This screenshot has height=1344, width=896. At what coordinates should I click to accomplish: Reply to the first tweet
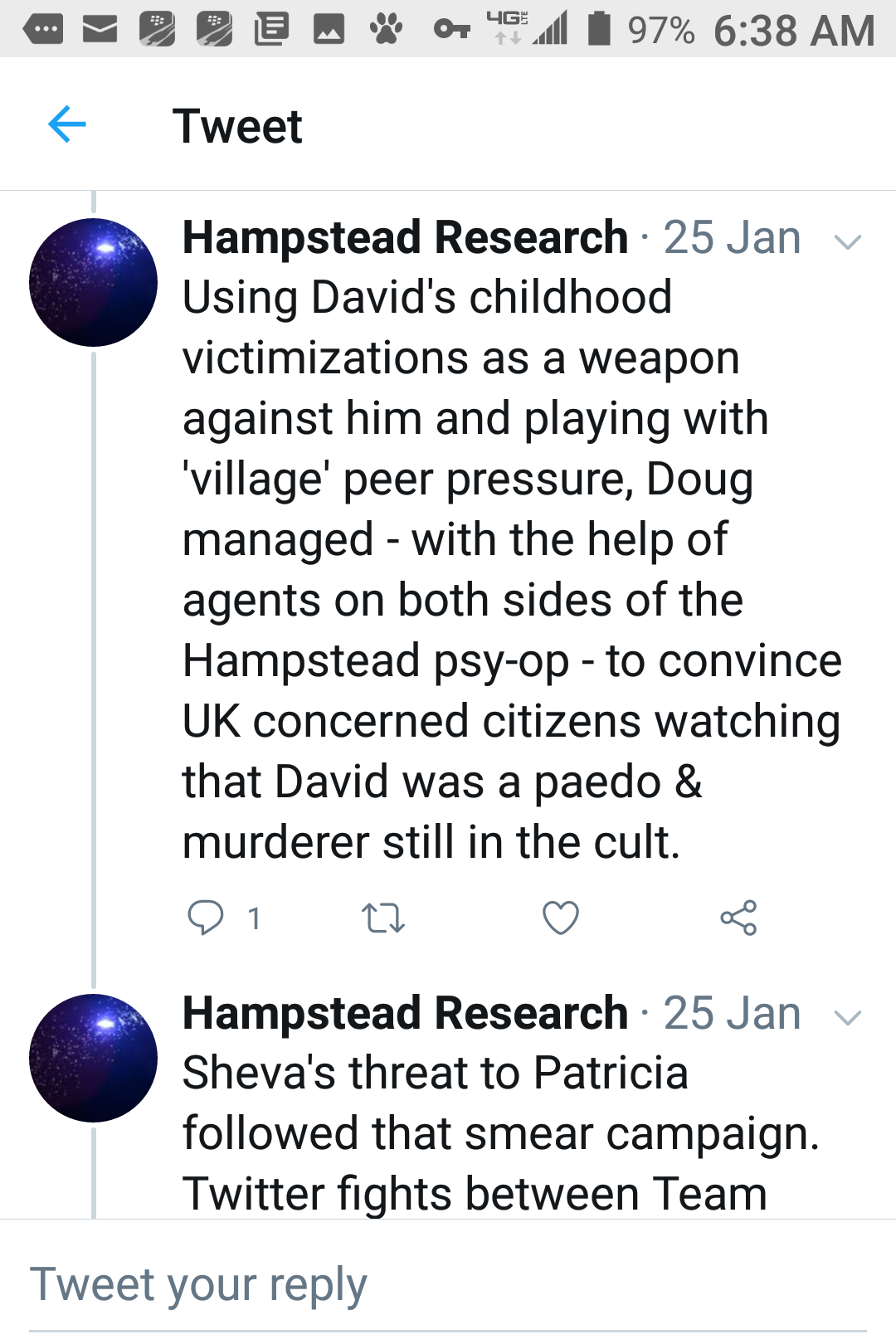[x=206, y=918]
